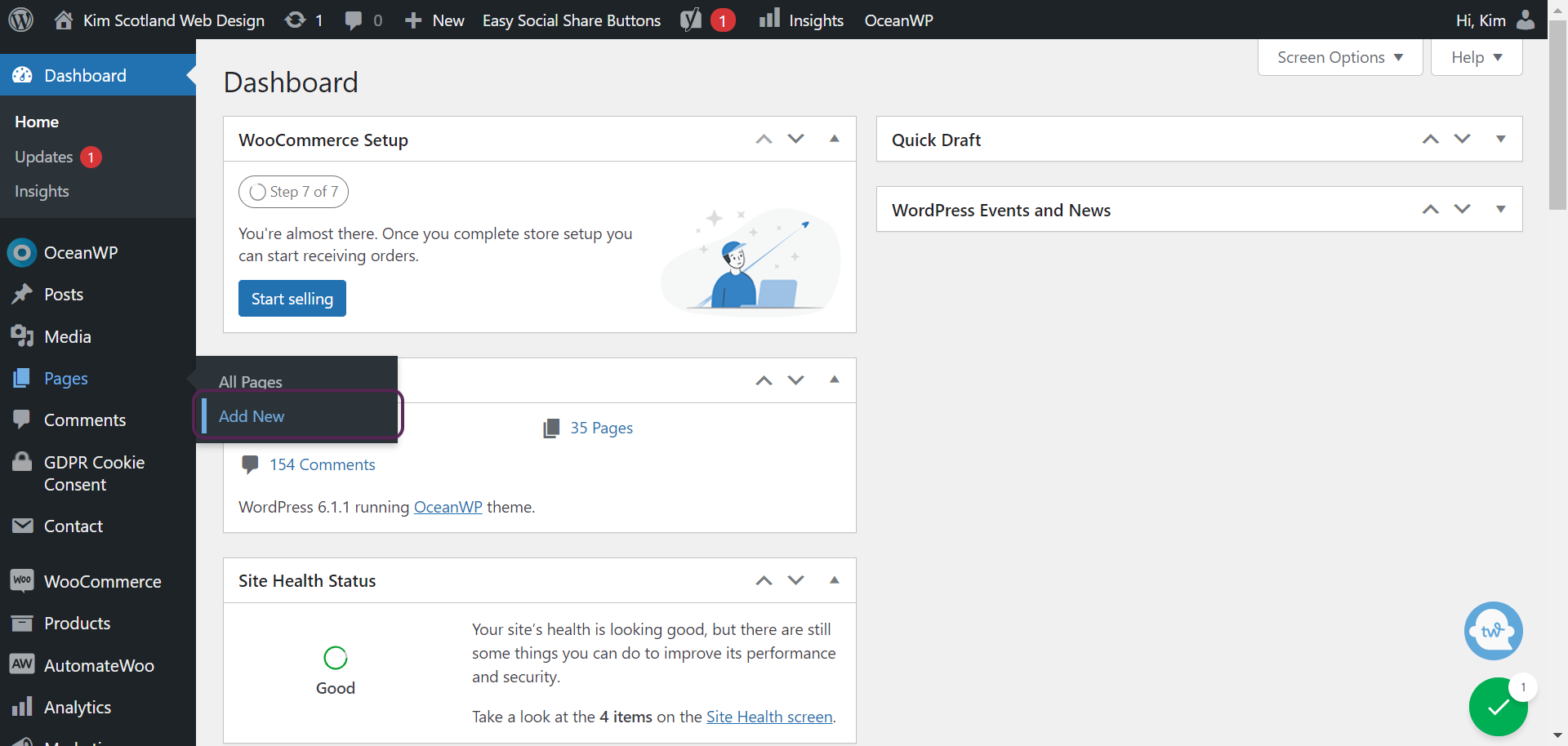Move At a Glance widget down
1568x746 pixels.
(796, 380)
